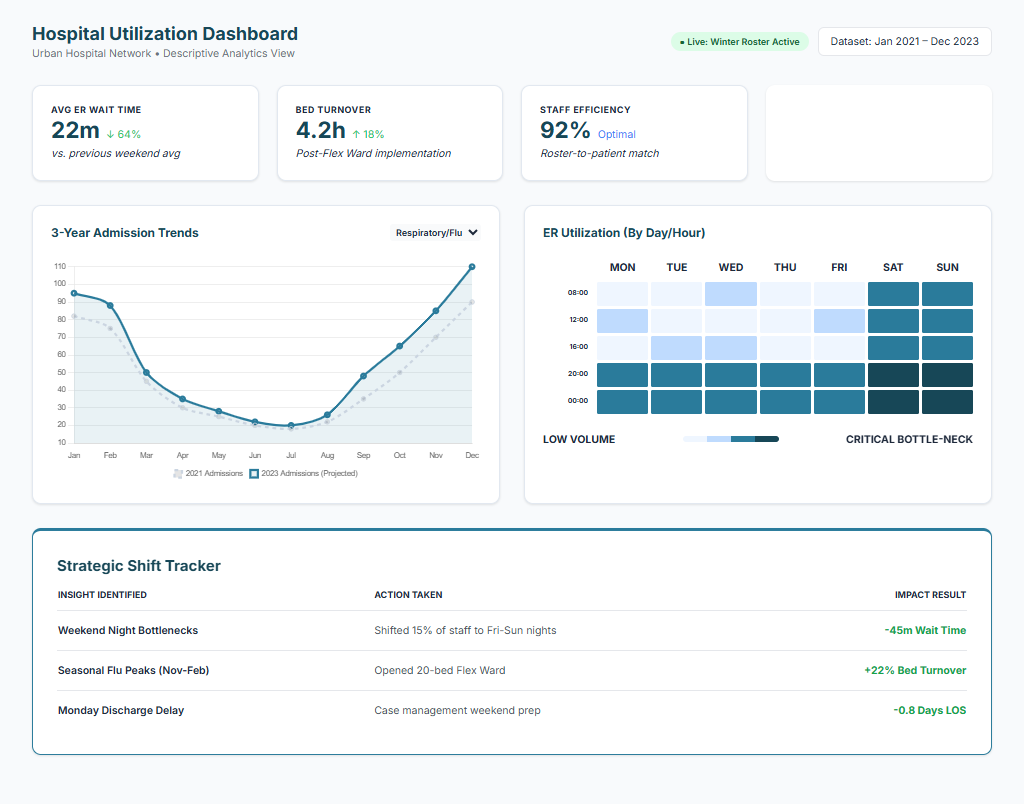Screen dimensions: 1024x804
Task: Open the Respiratory/Flu category dropdown
Action: point(436,233)
